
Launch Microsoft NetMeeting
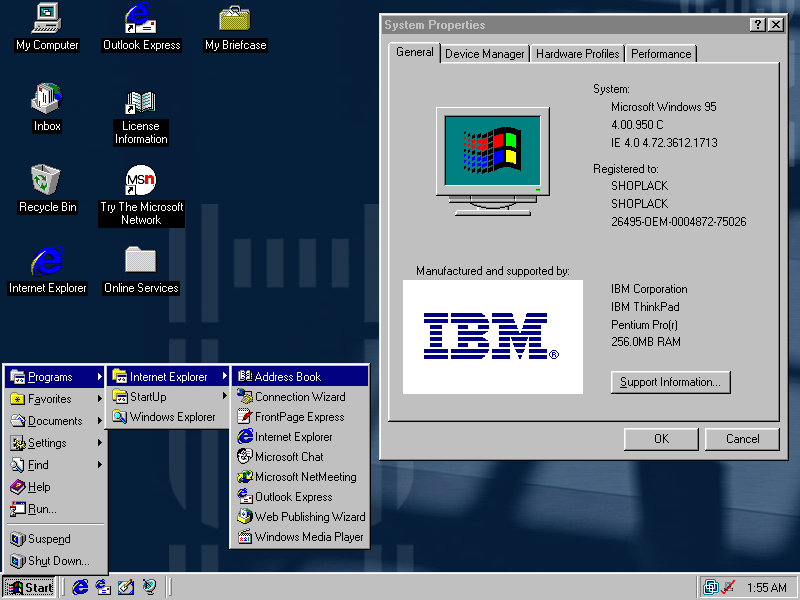tap(300, 477)
